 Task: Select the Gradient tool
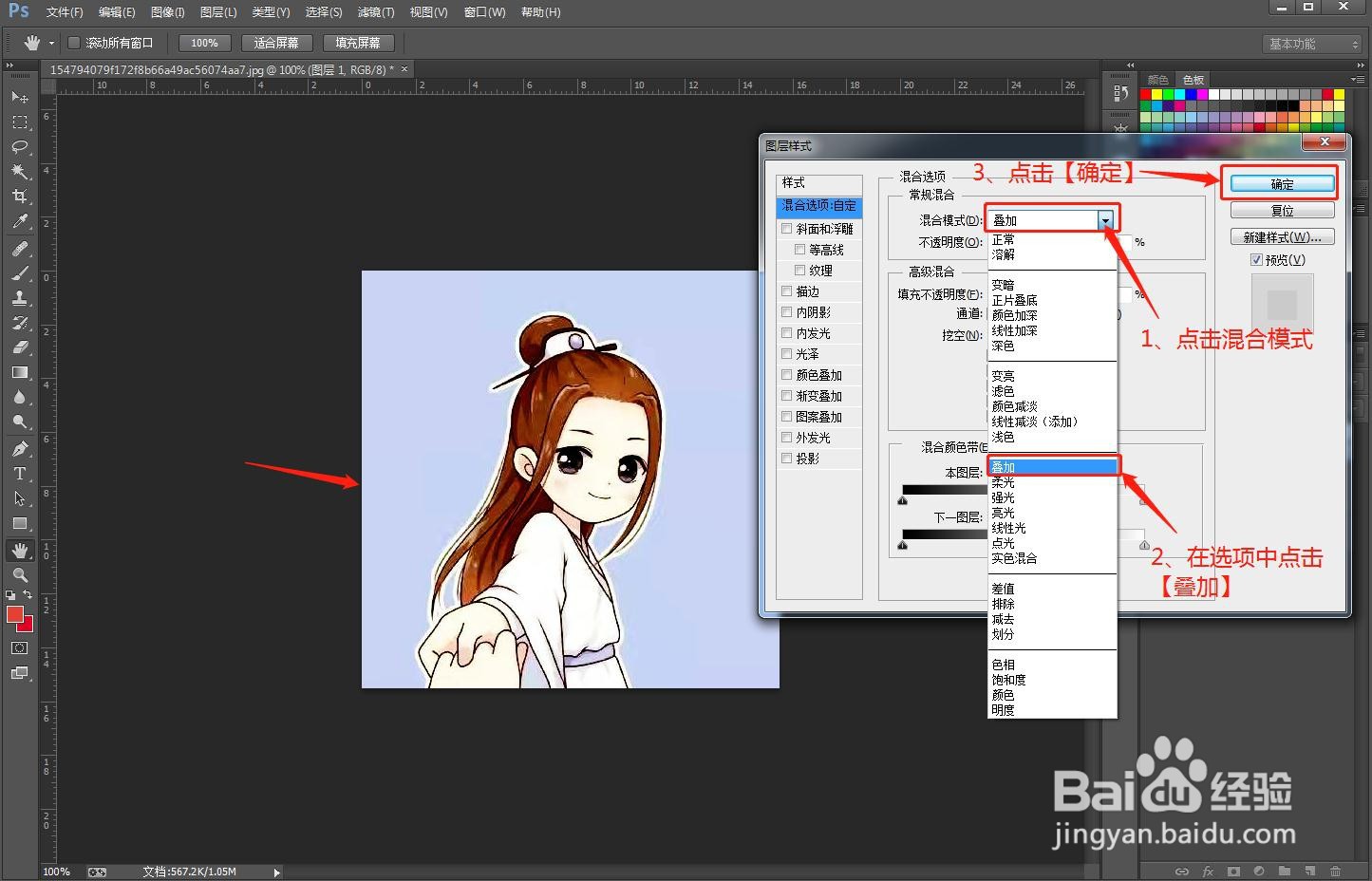tap(19, 372)
